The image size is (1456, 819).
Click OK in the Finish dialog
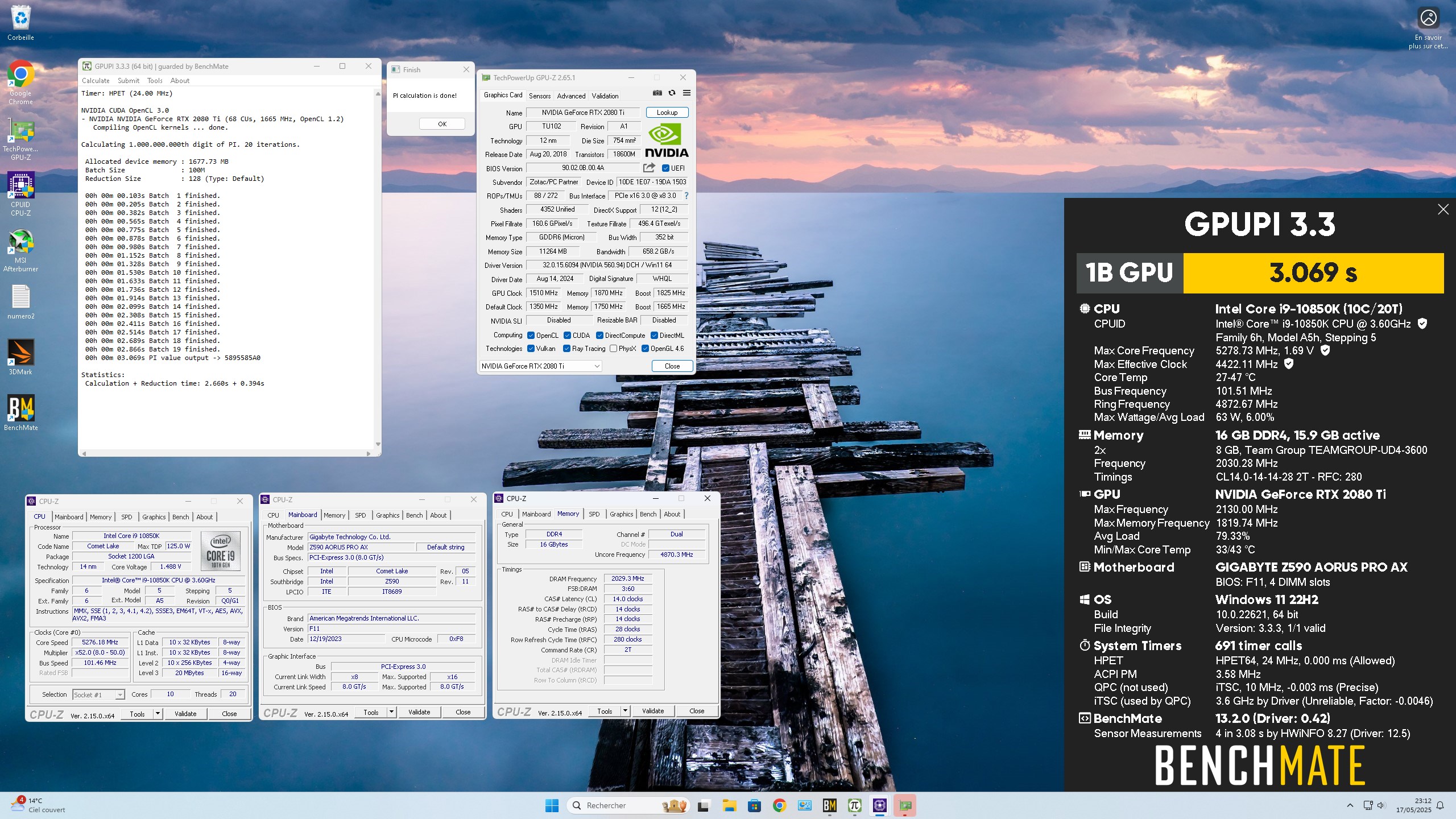pyautogui.click(x=442, y=124)
